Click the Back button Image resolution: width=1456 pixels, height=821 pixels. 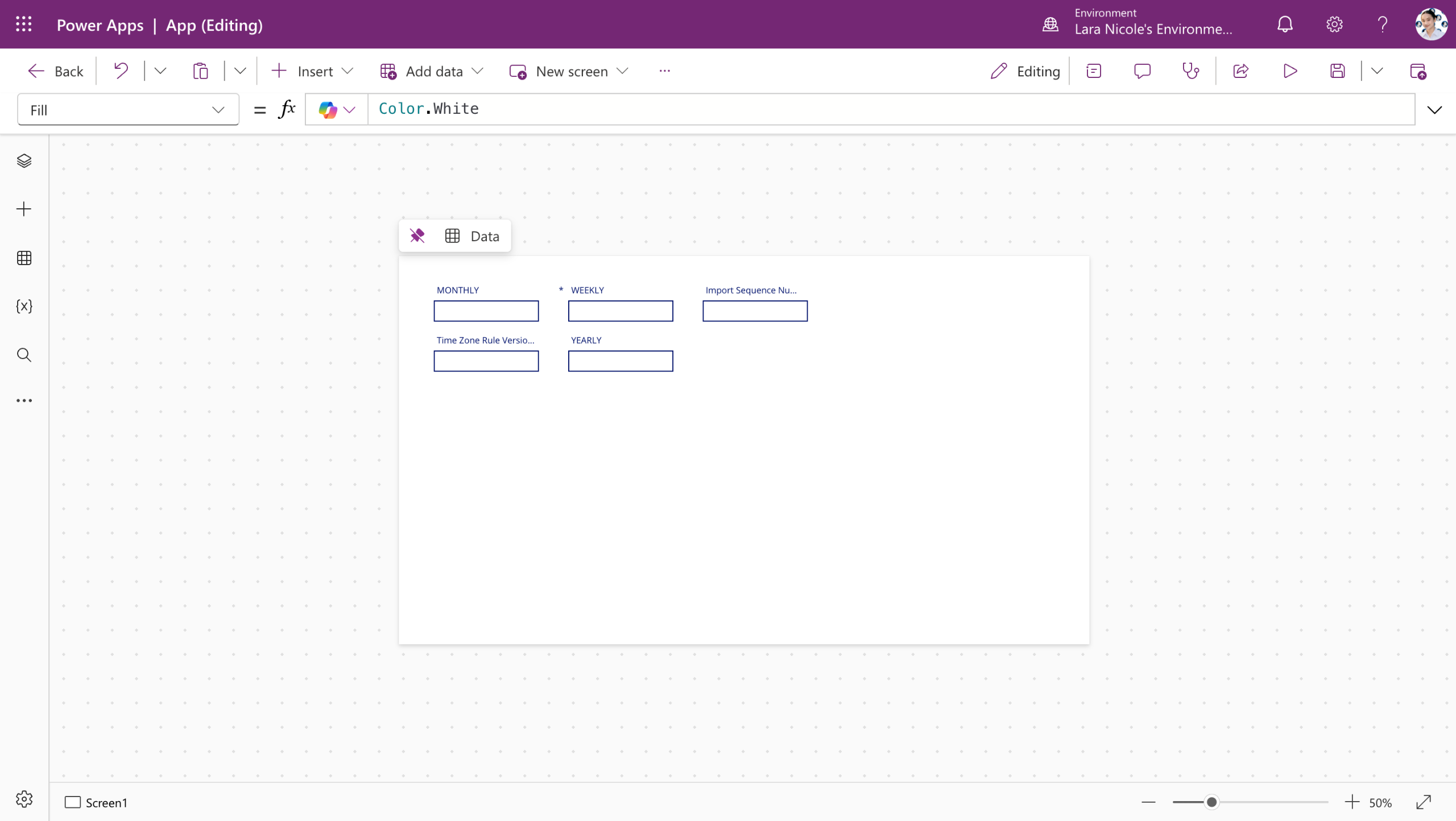click(x=56, y=71)
